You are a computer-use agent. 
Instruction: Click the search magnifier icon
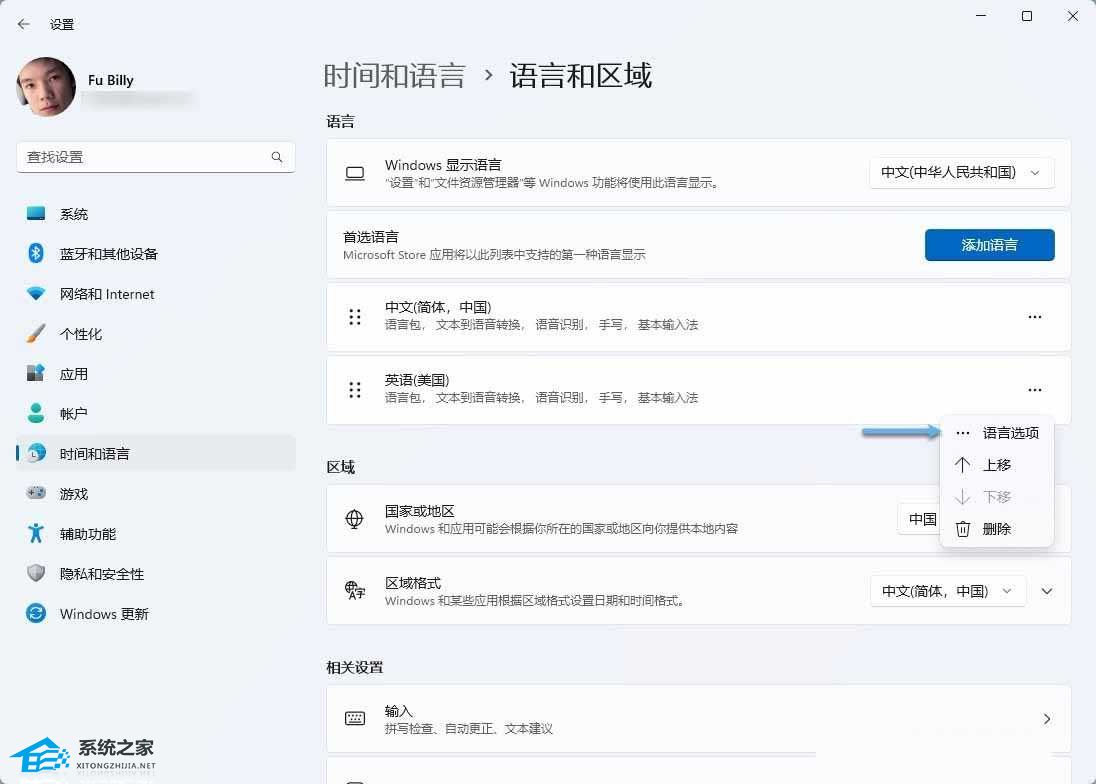(277, 157)
